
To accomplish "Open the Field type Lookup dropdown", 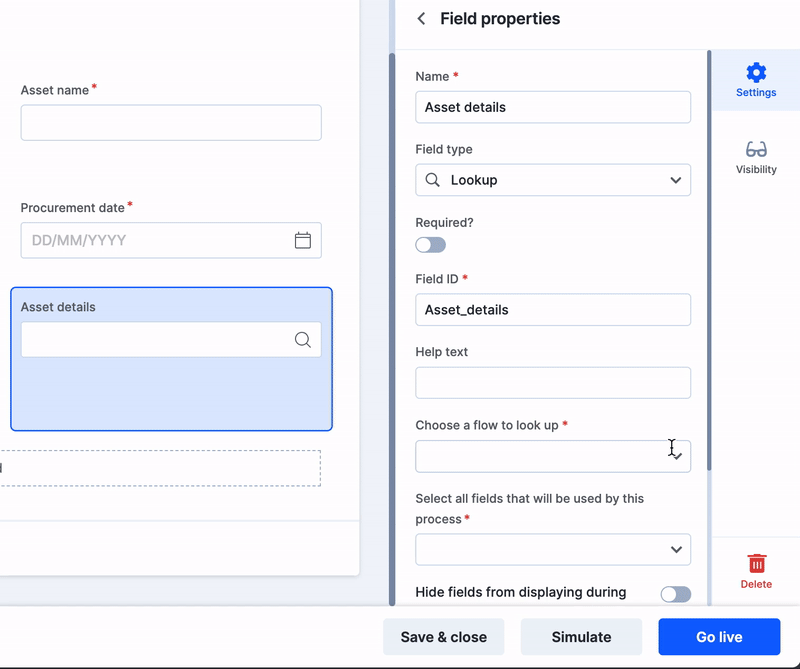I will pyautogui.click(x=553, y=180).
